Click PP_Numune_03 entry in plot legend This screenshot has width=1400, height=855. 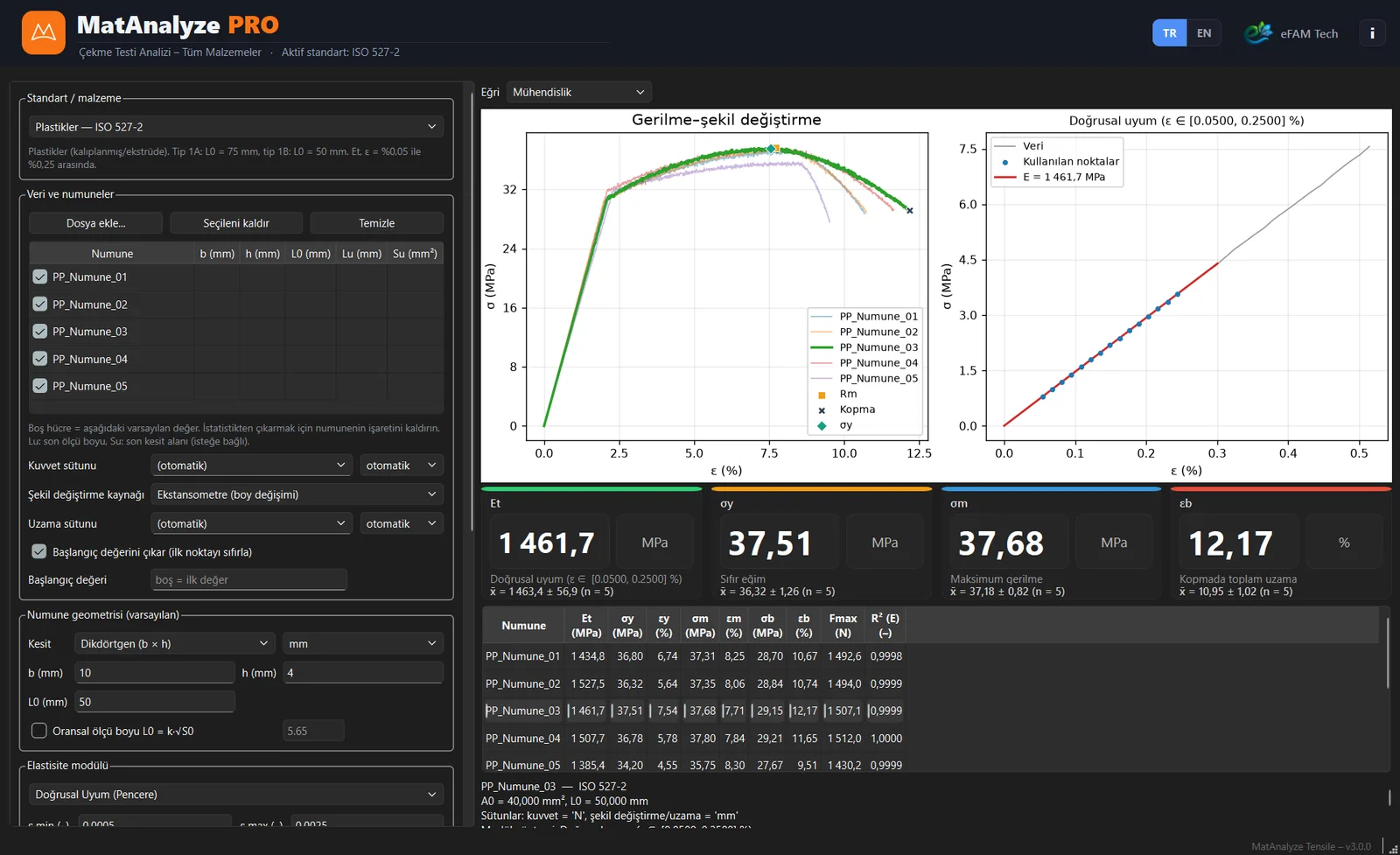point(865,347)
